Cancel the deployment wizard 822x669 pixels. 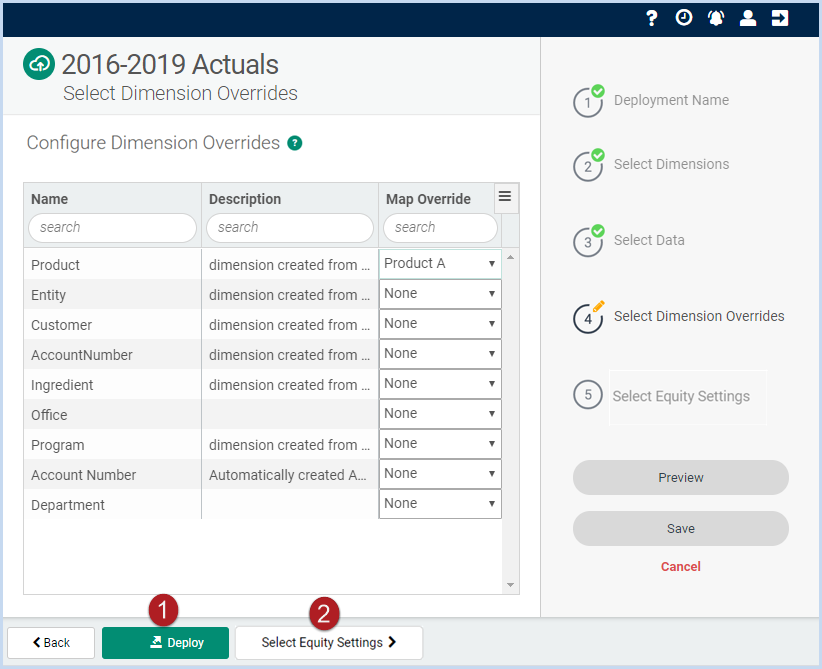[x=680, y=567]
